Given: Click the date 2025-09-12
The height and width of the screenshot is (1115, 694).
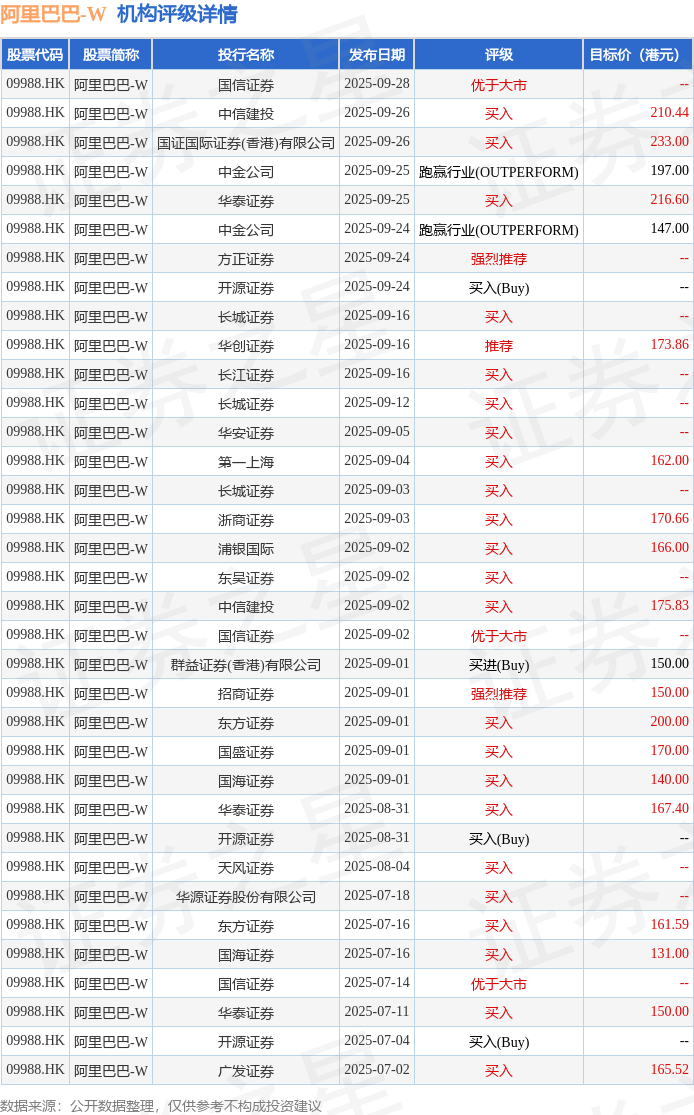Looking at the screenshot, I should coord(377,402).
